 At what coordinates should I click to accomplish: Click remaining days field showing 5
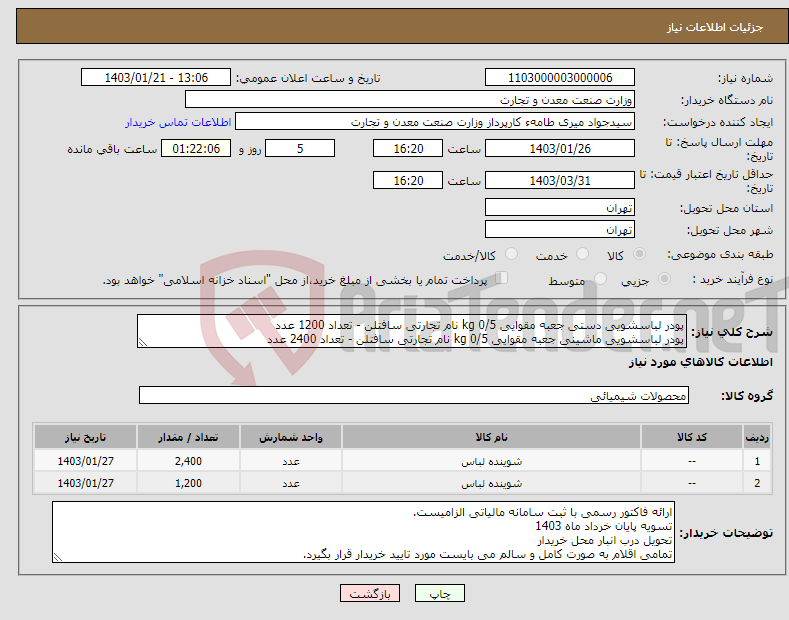[x=300, y=148]
